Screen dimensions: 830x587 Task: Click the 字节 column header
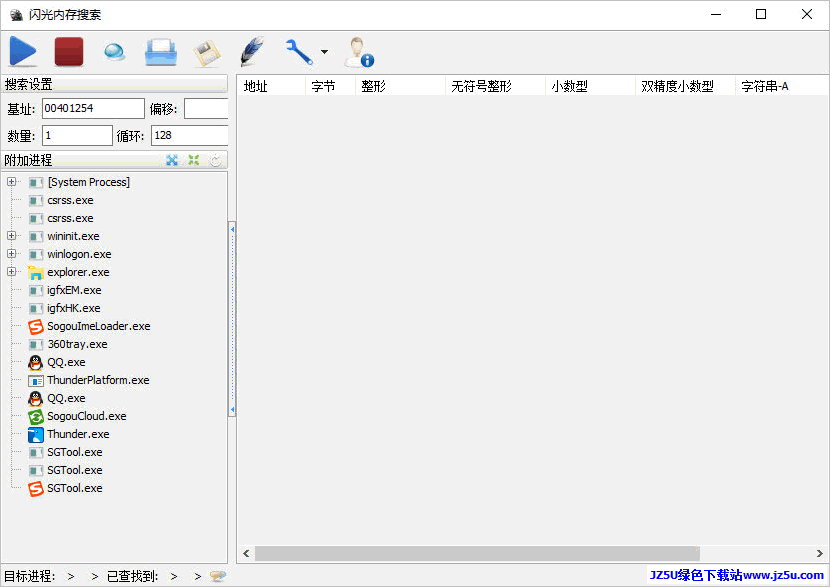tap(331, 86)
